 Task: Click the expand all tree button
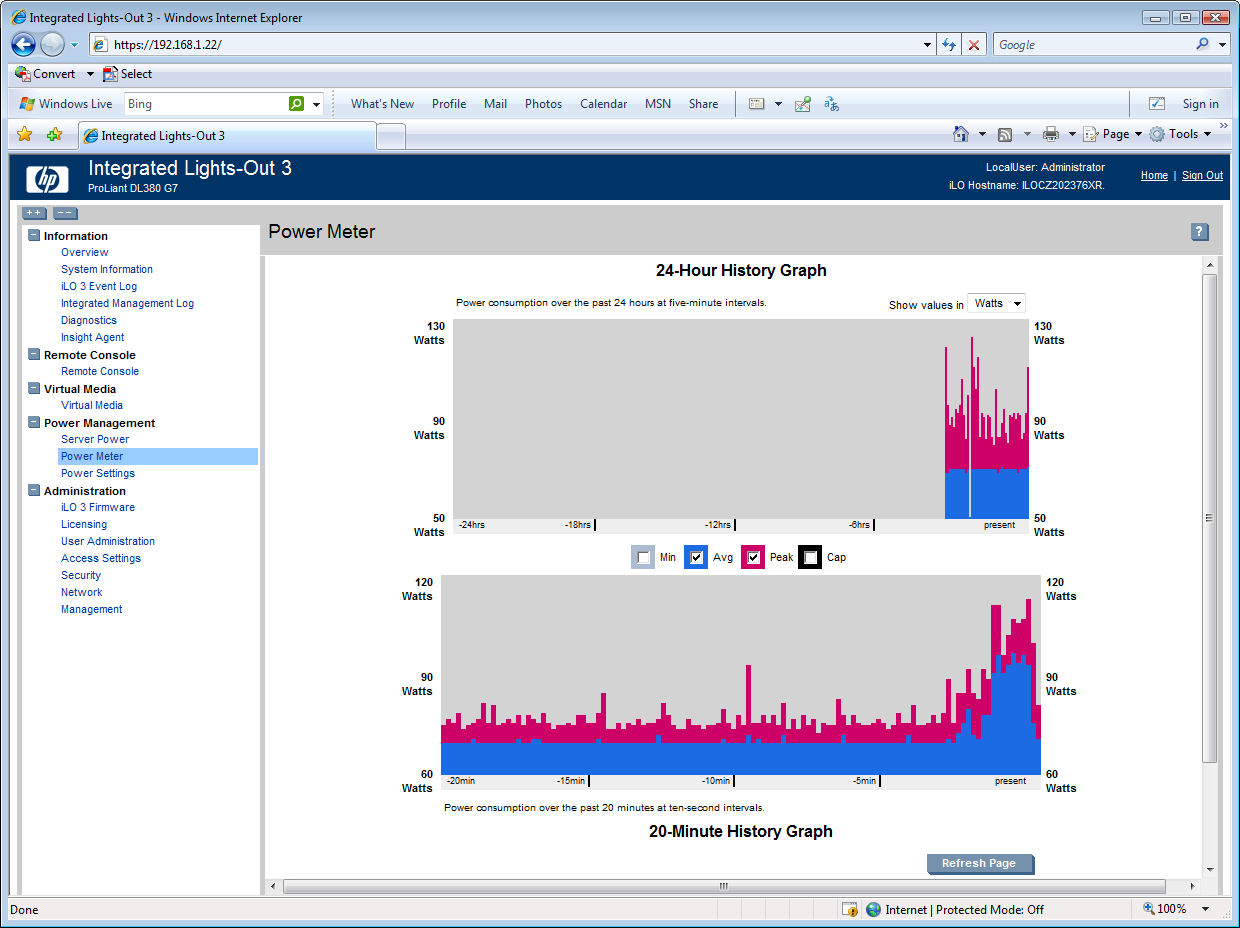tap(34, 213)
